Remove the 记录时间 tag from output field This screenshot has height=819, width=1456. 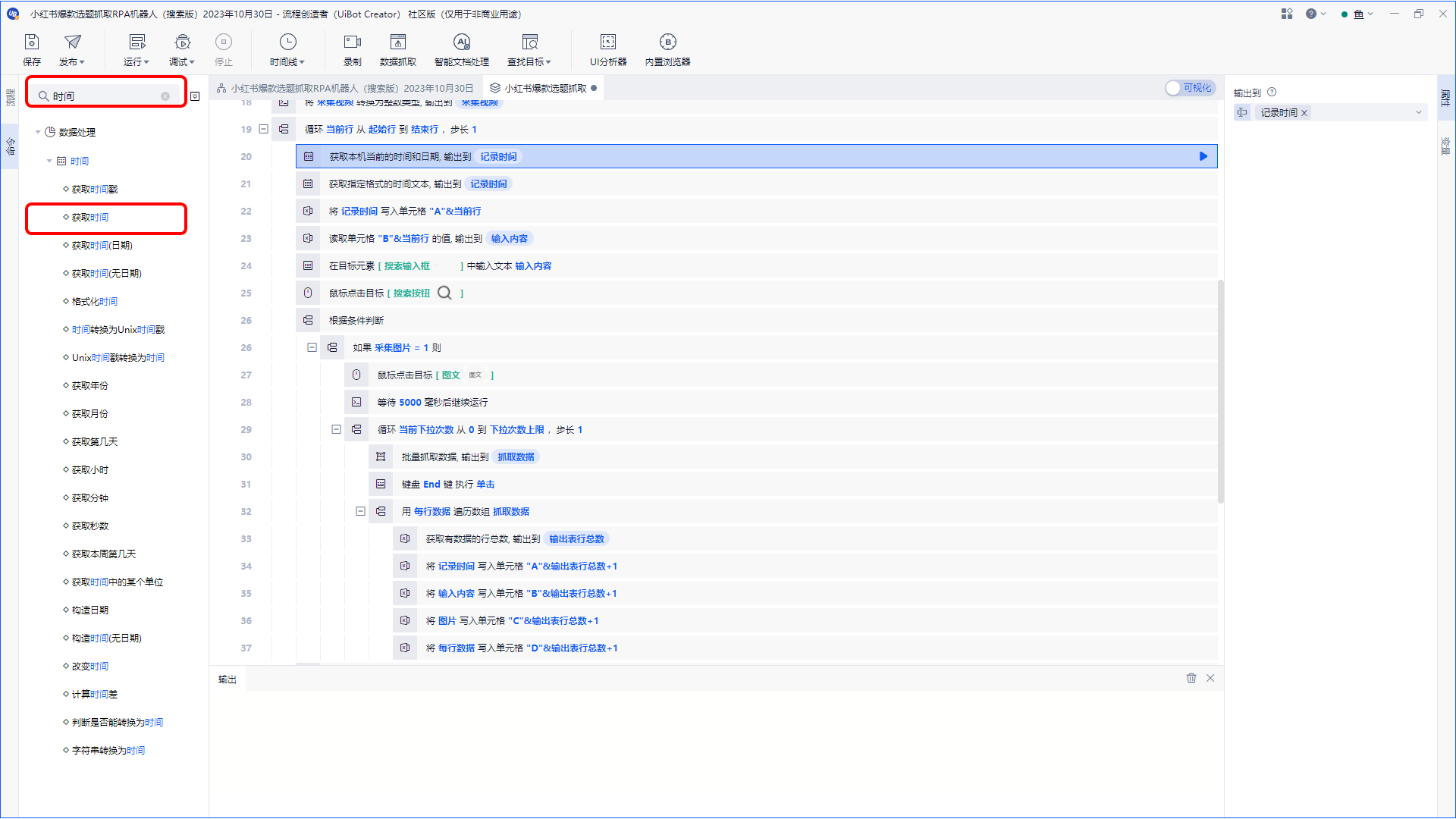point(1304,112)
